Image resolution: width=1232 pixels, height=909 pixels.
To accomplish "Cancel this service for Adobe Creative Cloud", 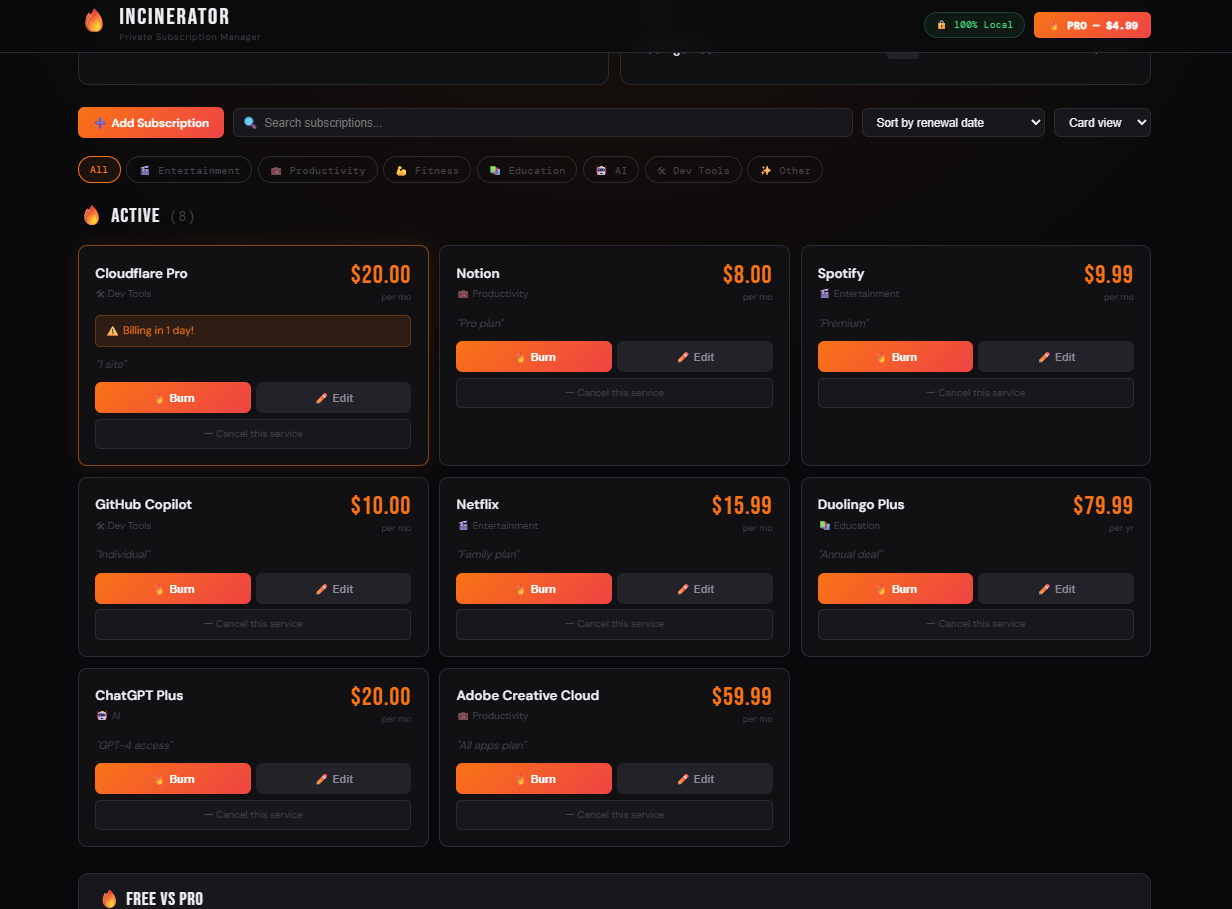I will pyautogui.click(x=614, y=815).
